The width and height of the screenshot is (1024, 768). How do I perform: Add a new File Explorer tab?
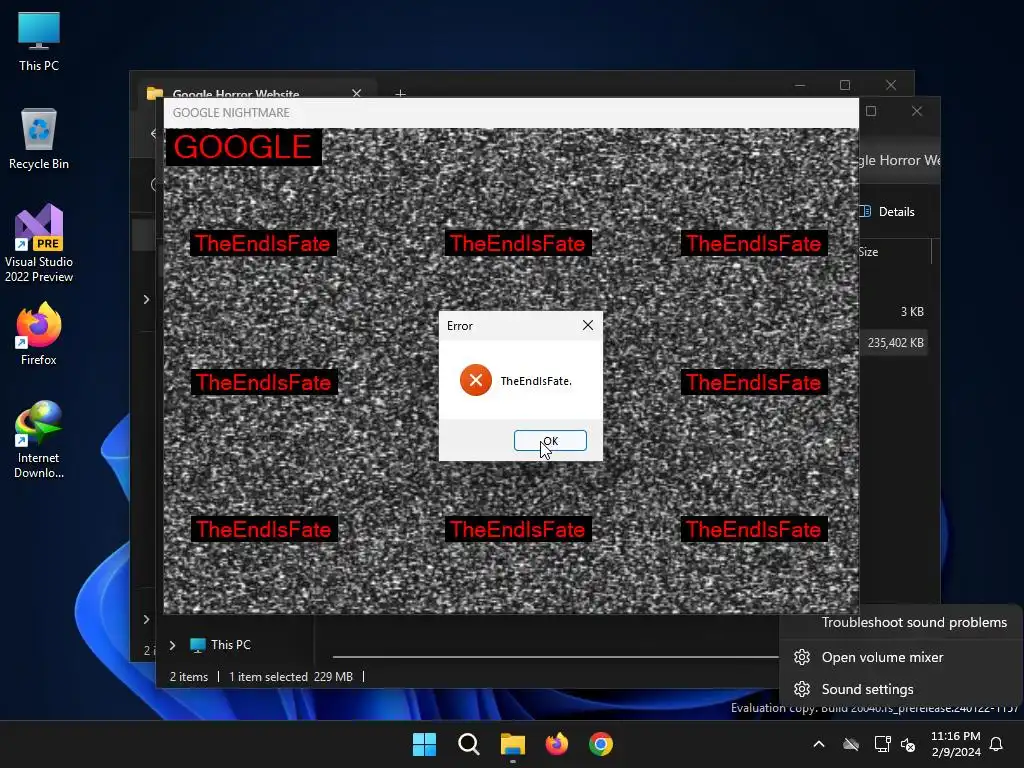coord(400,93)
